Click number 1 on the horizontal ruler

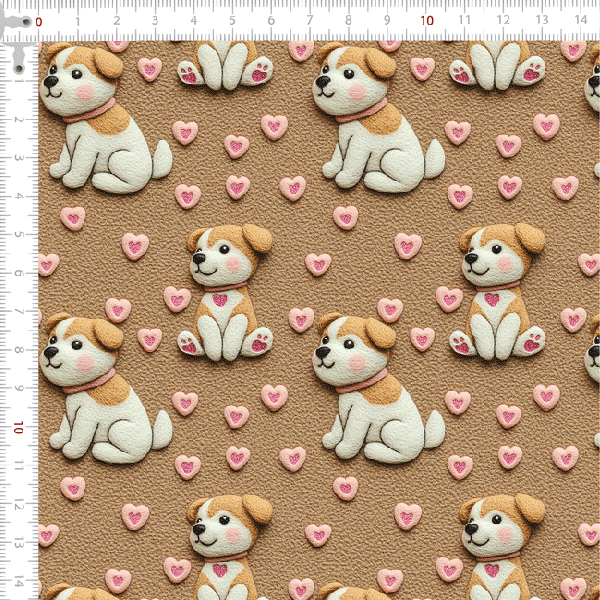78,21
